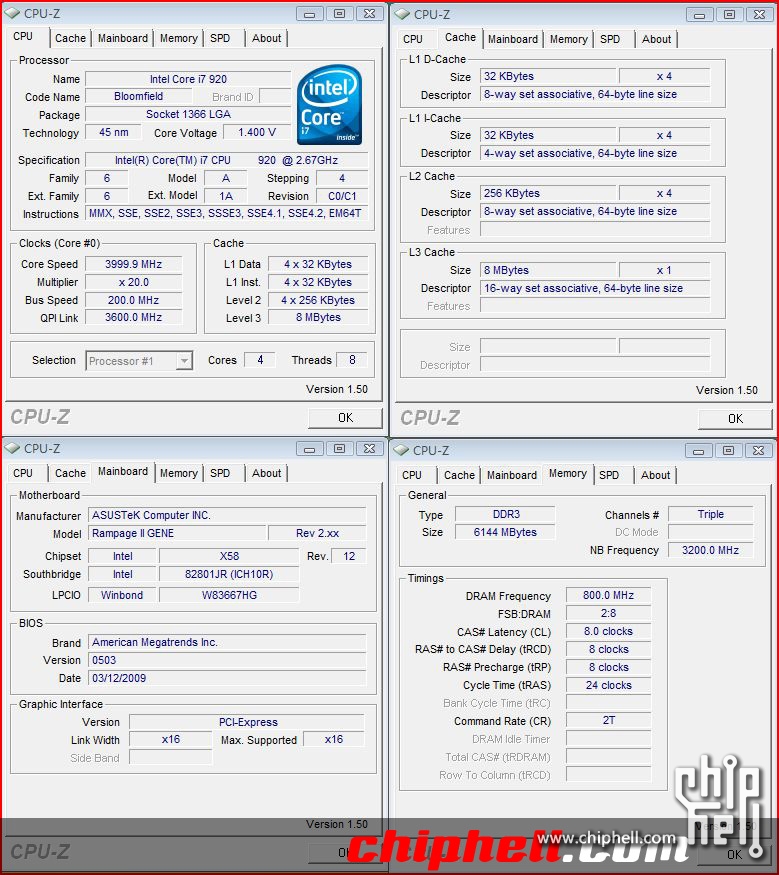Close the bottom-right Memory window
The image size is (779, 875).
pos(758,450)
